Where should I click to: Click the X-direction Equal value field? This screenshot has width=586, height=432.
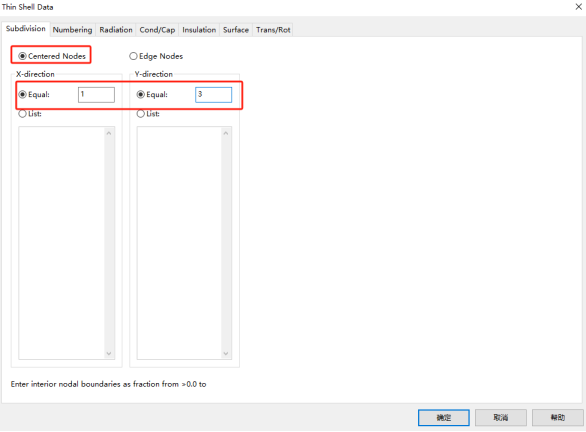pos(96,95)
